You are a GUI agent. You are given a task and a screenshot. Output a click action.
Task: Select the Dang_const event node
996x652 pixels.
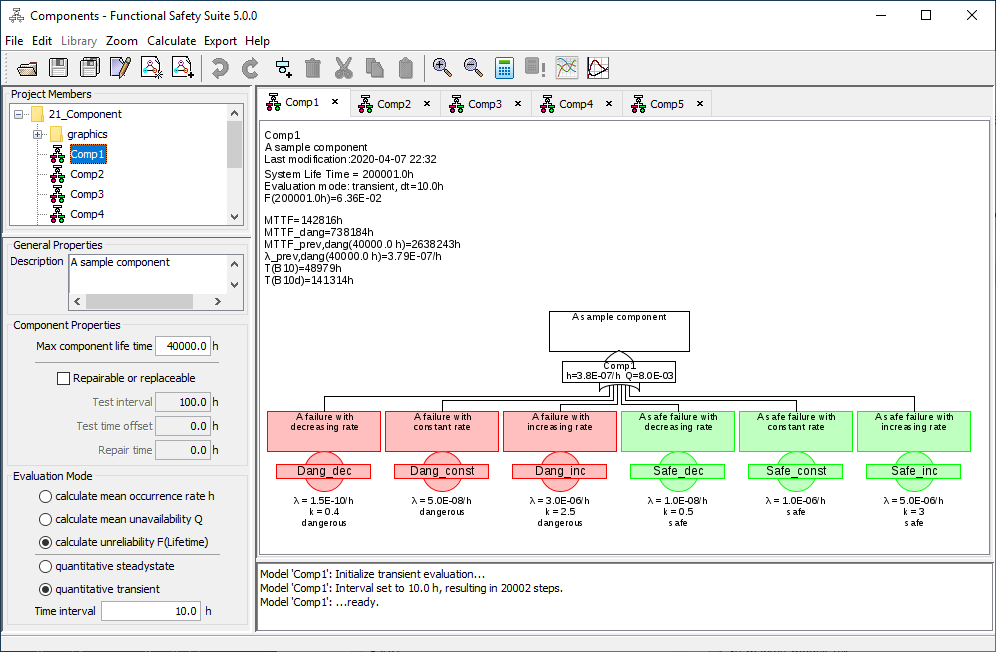pyautogui.click(x=441, y=471)
